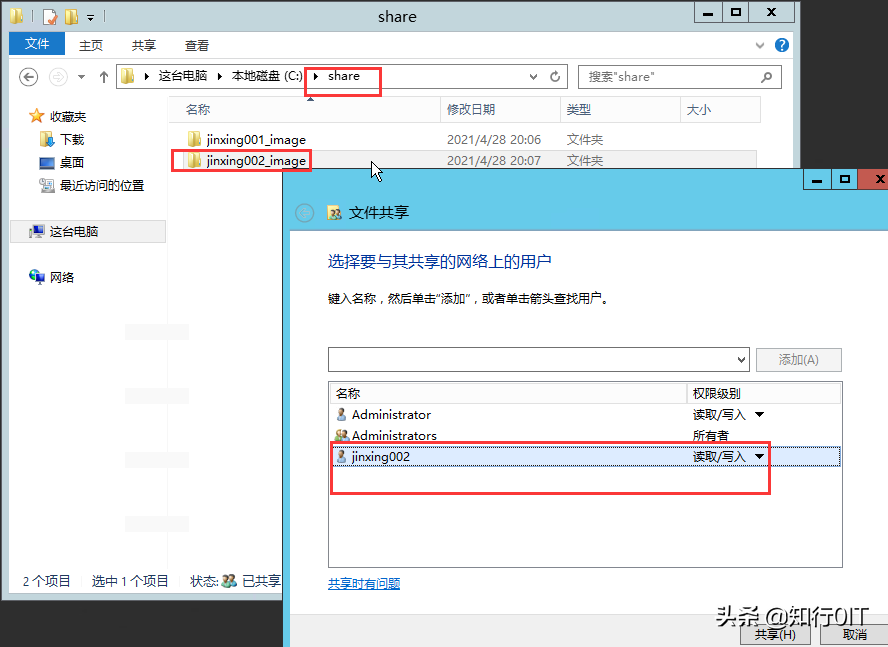Click the 共享(H) button
Image resolution: width=888 pixels, height=647 pixels.
point(775,633)
